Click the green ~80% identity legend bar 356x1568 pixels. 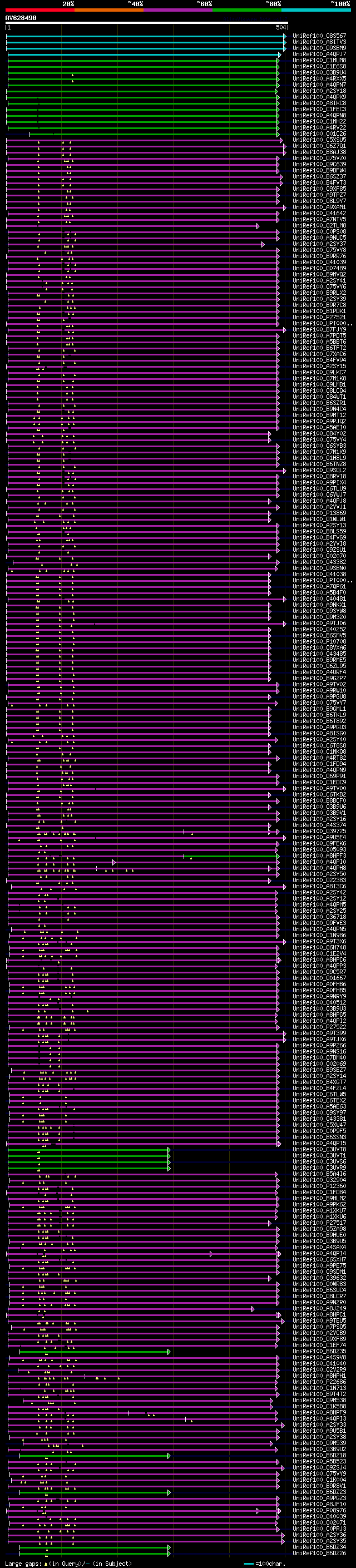click(247, 10)
